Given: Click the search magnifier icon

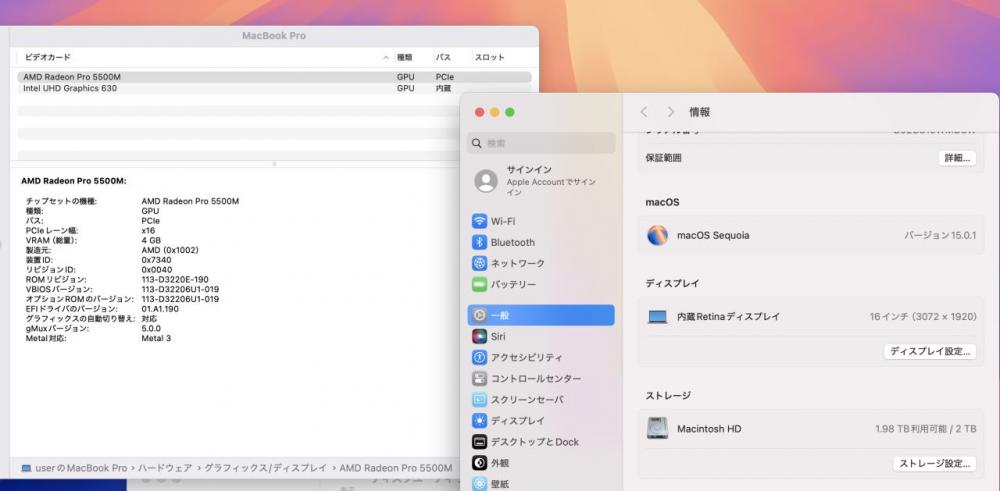Looking at the screenshot, I should (476, 143).
